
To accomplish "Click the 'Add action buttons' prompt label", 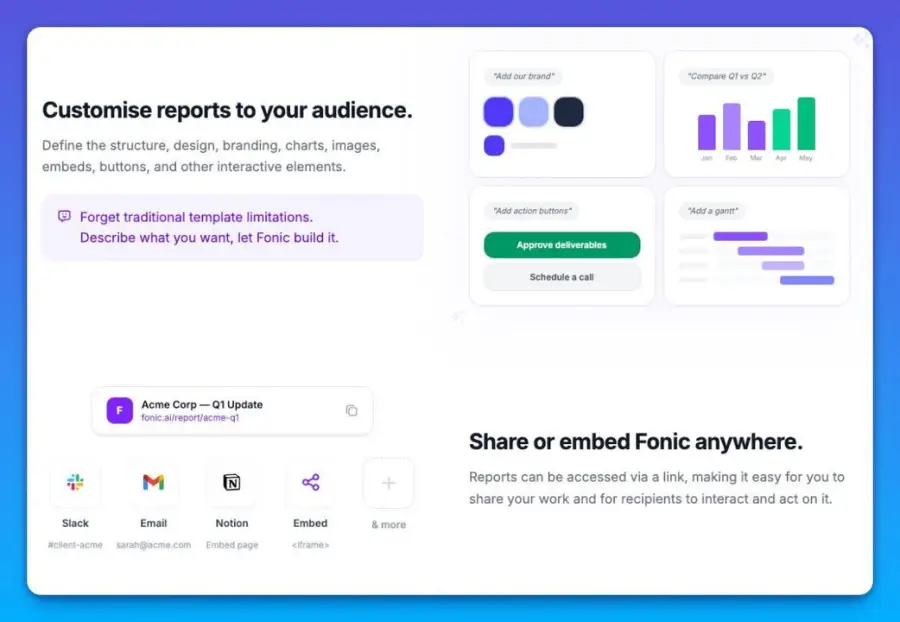I will (532, 211).
